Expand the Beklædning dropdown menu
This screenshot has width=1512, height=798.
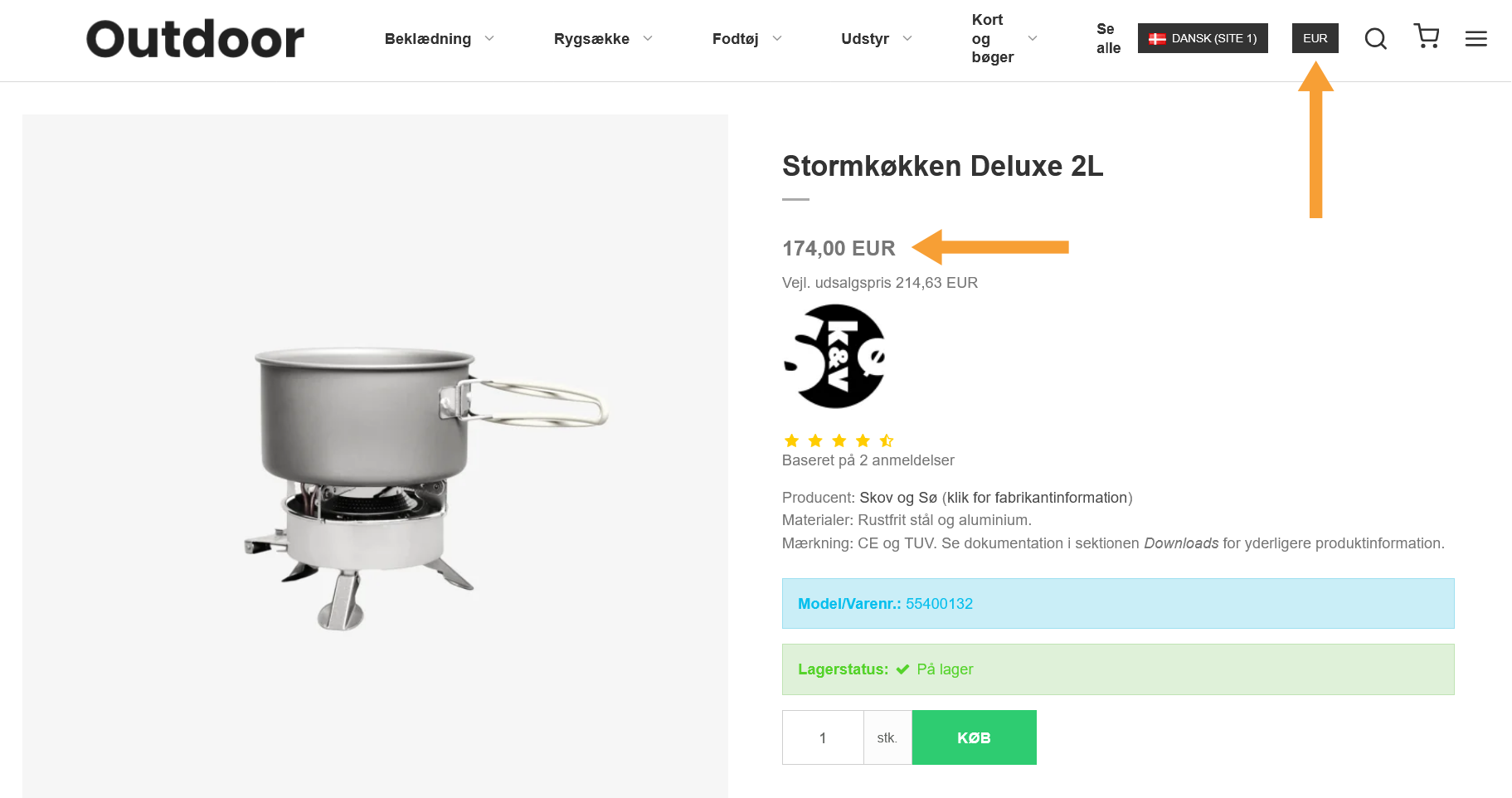coord(439,39)
